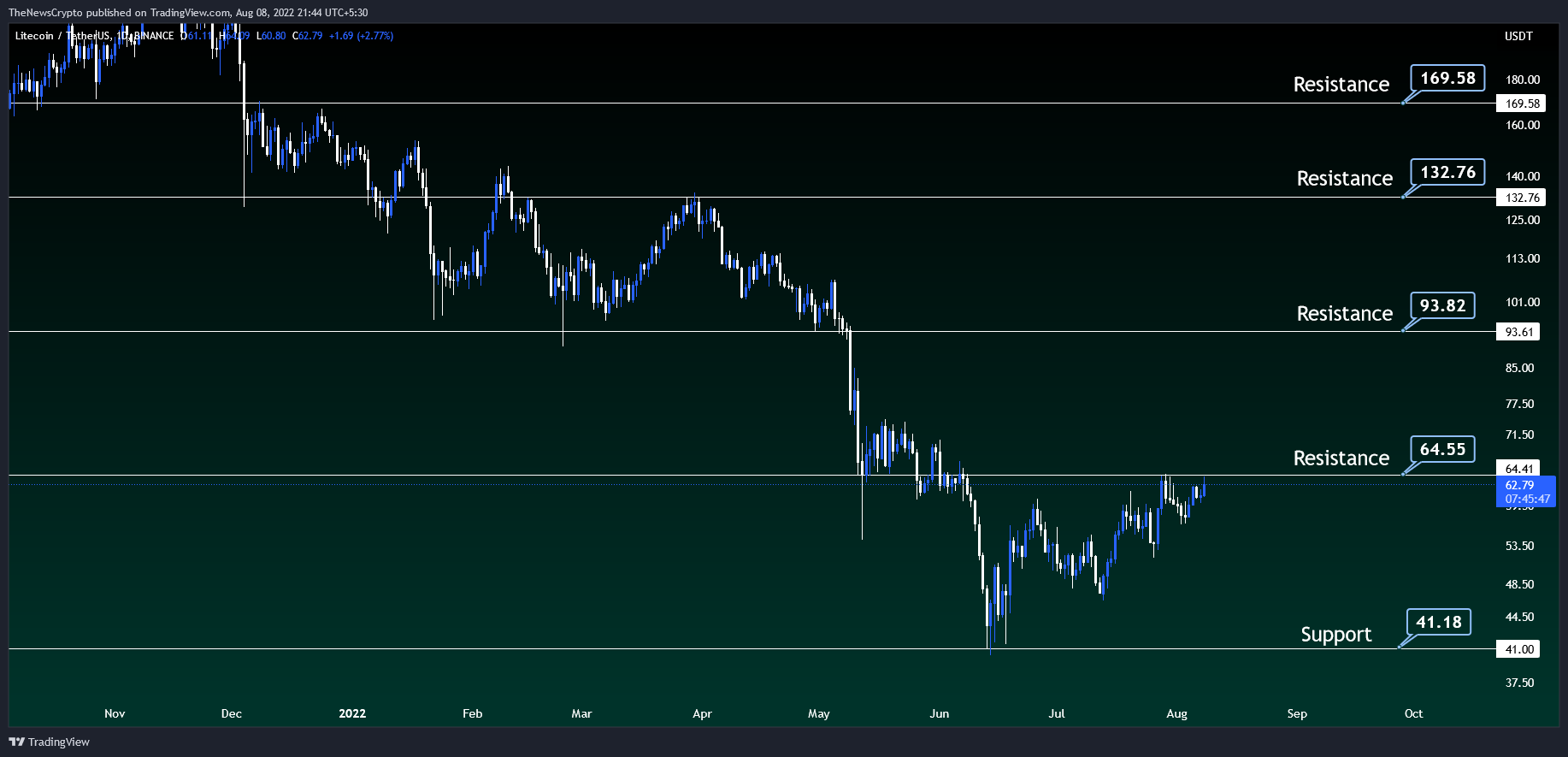This screenshot has width=1568, height=757.
Task: Click the Resistance label beside 64.55
Action: 1341,458
